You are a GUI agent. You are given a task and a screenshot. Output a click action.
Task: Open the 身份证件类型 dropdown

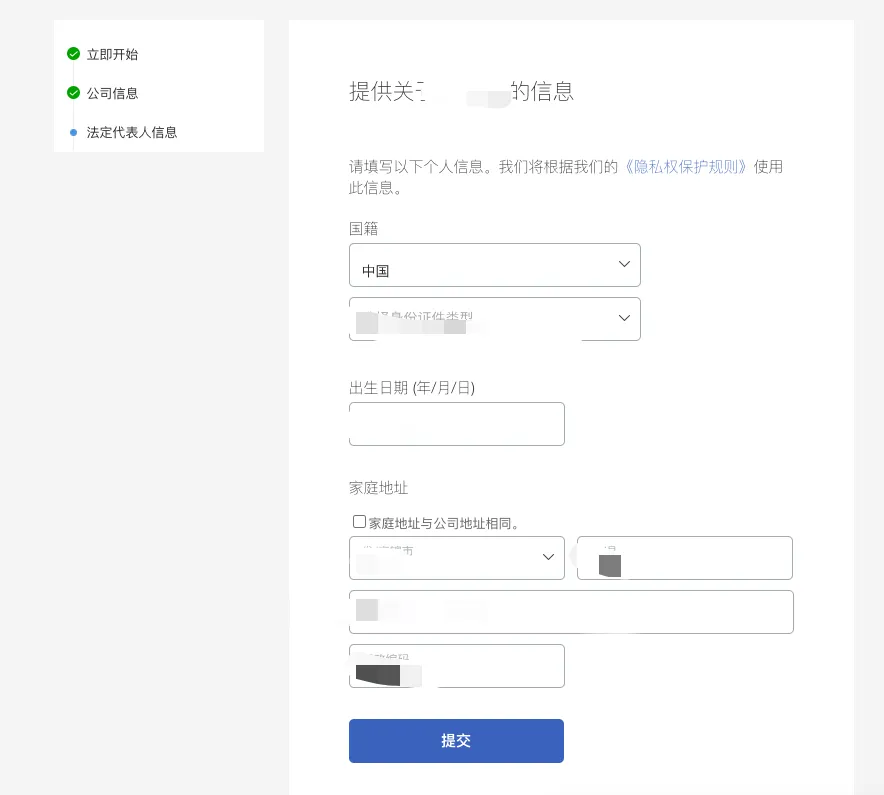pos(494,319)
